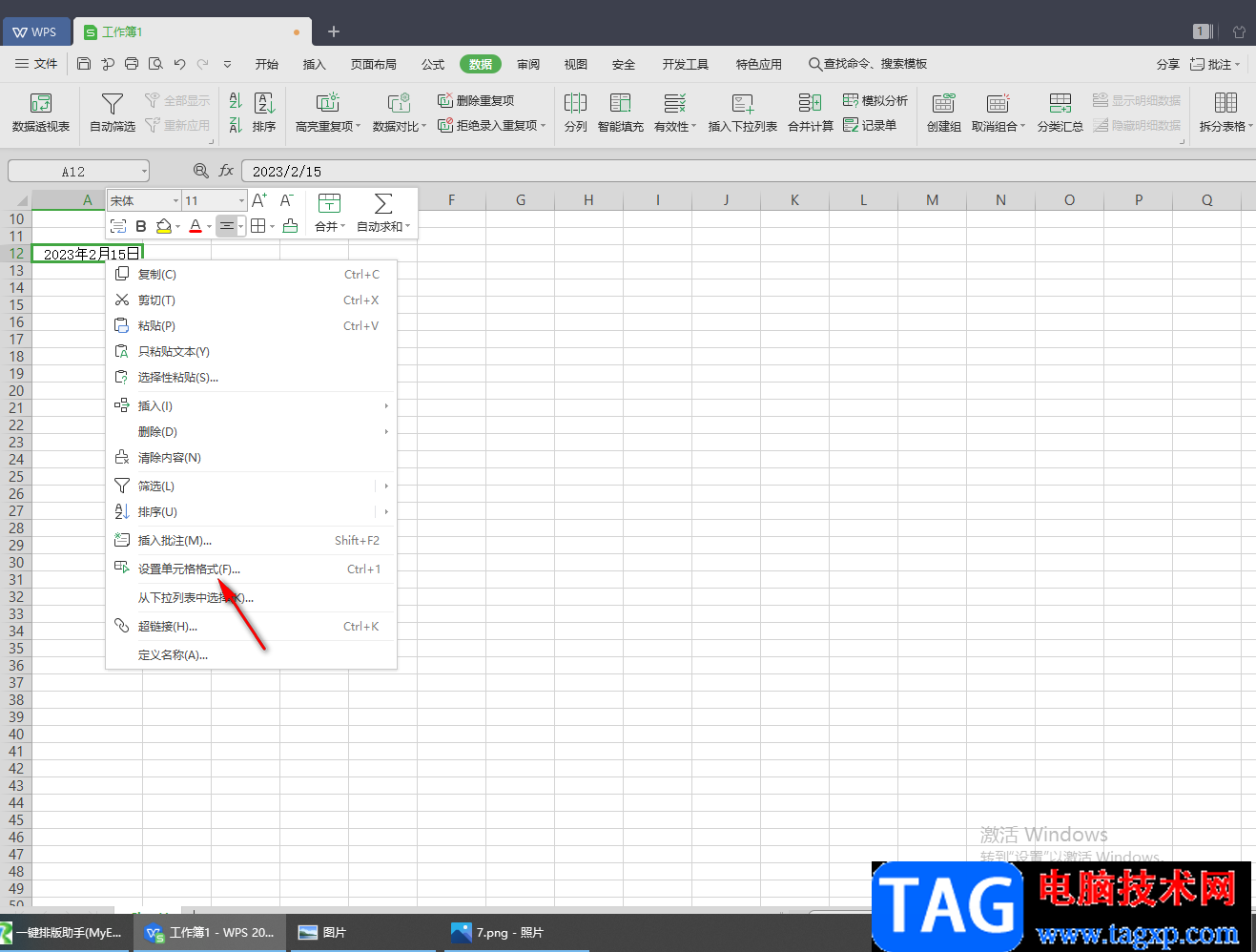Expand the 筛选(L) submenu
1256x952 pixels.
[x=386, y=486]
